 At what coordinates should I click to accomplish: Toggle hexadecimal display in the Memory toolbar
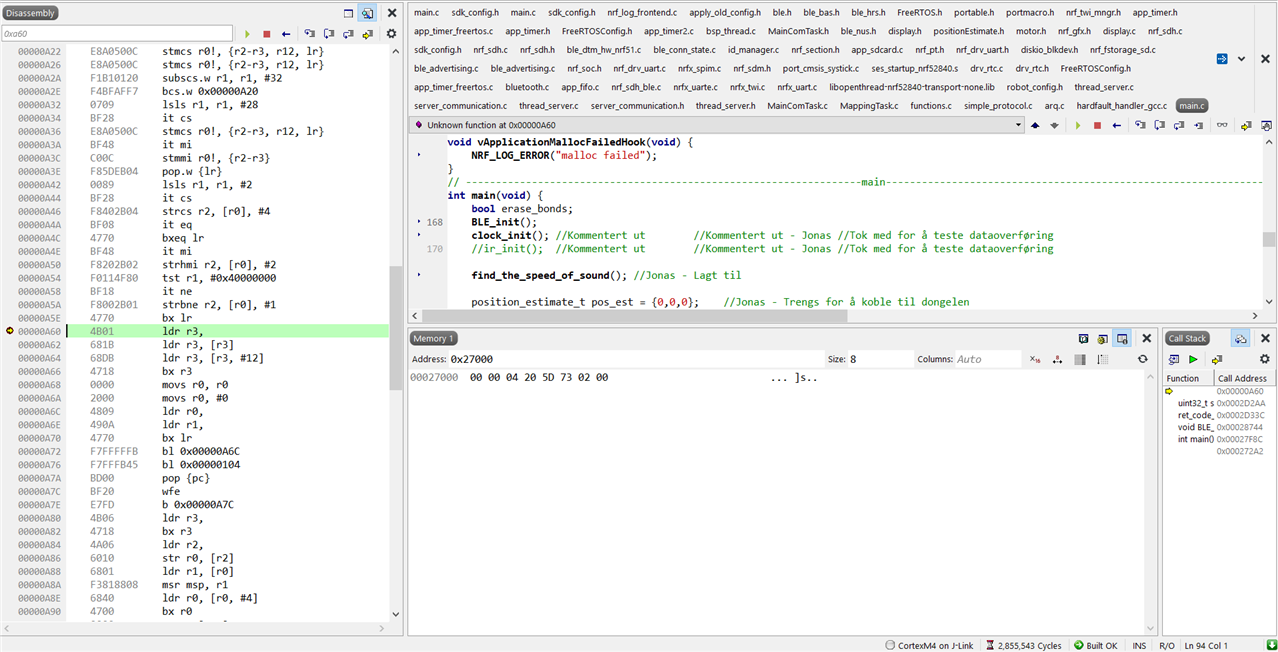(1036, 359)
